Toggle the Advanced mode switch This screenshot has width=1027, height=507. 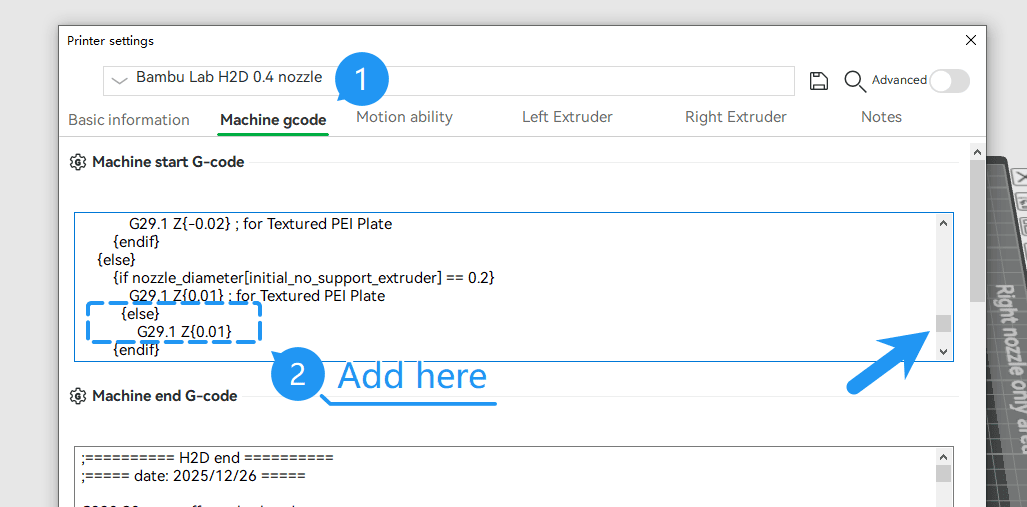coord(949,81)
